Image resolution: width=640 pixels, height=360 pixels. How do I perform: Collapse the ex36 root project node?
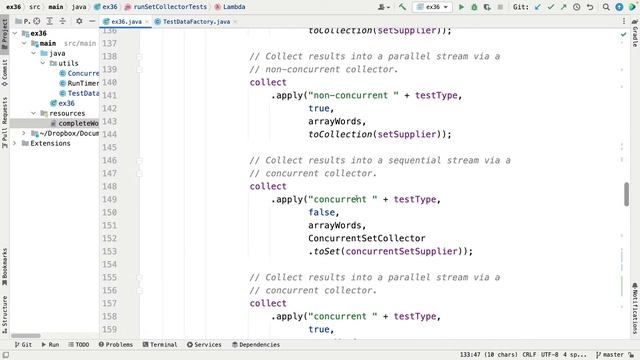click(15, 33)
